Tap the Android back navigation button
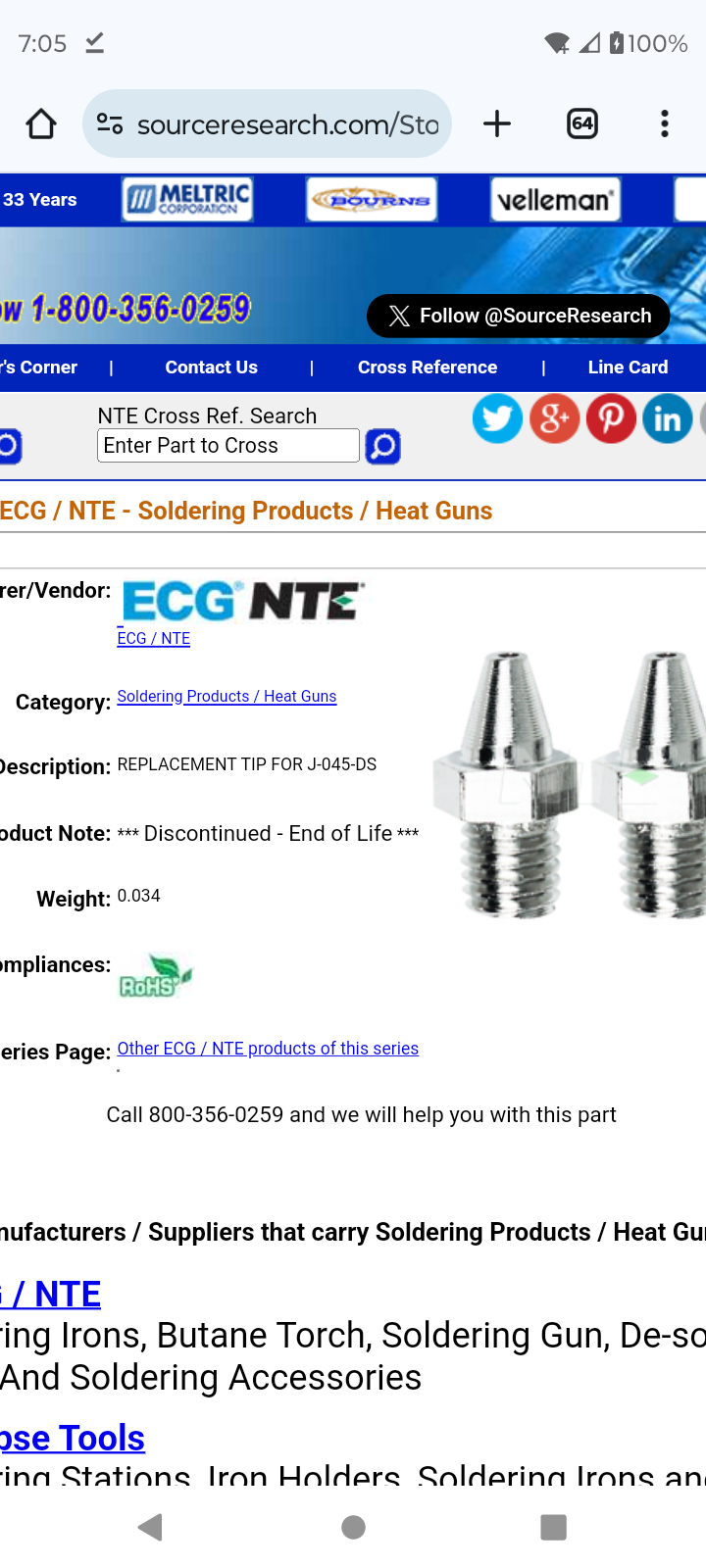 [x=151, y=1527]
